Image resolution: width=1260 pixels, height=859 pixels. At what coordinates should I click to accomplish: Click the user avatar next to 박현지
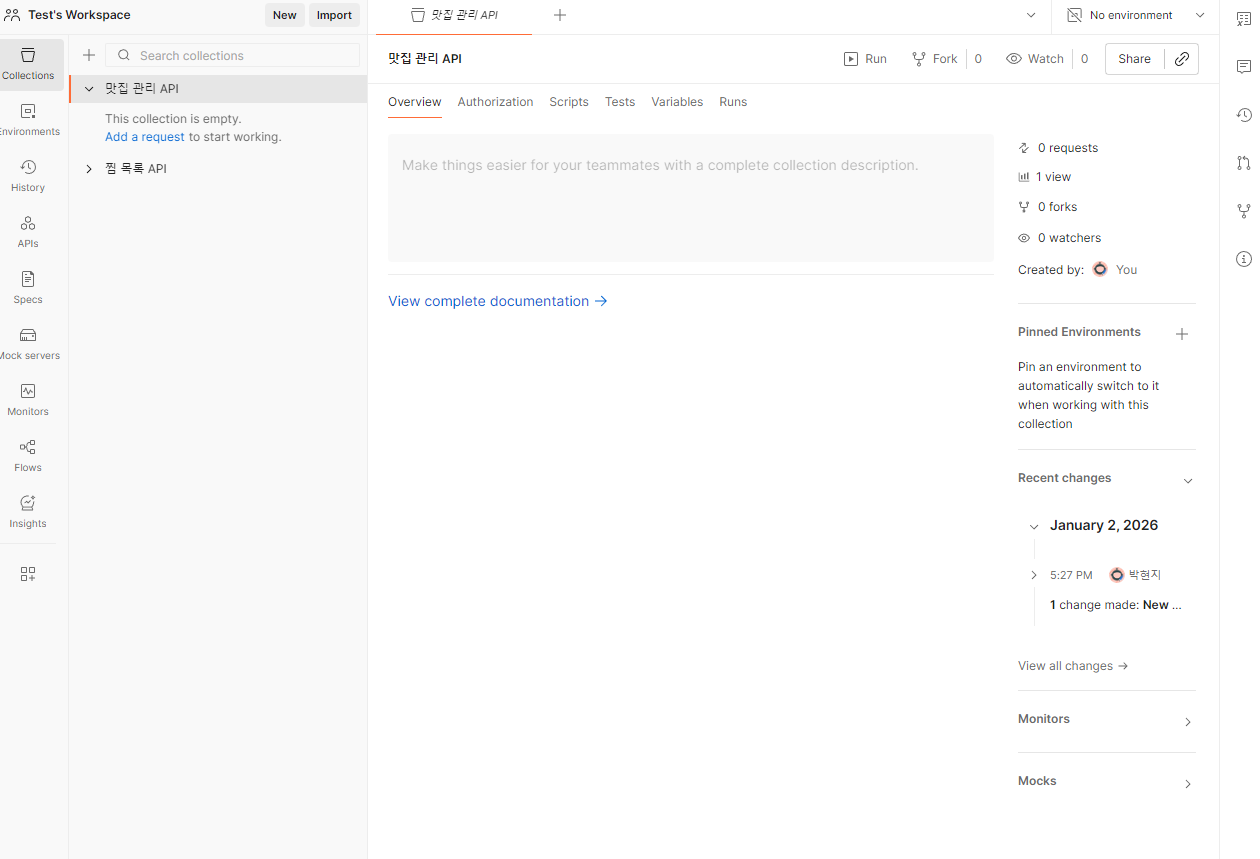1117,575
